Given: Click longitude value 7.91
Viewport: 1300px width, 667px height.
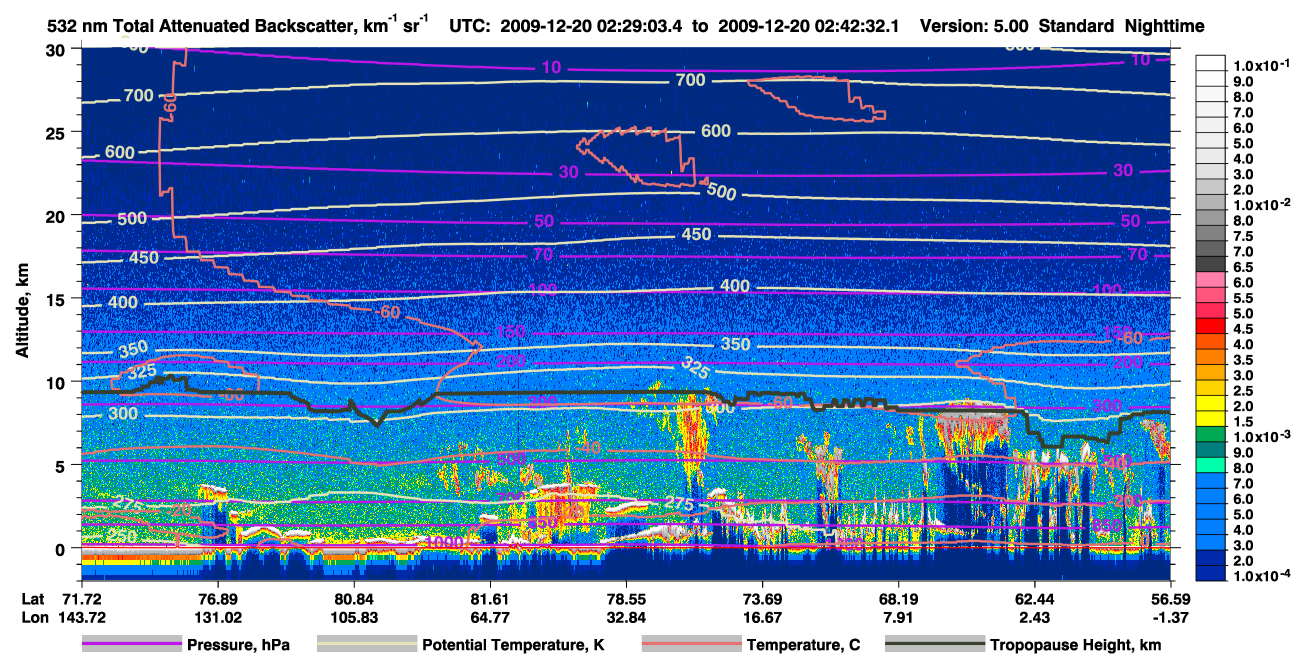Looking at the screenshot, I should (x=898, y=617).
